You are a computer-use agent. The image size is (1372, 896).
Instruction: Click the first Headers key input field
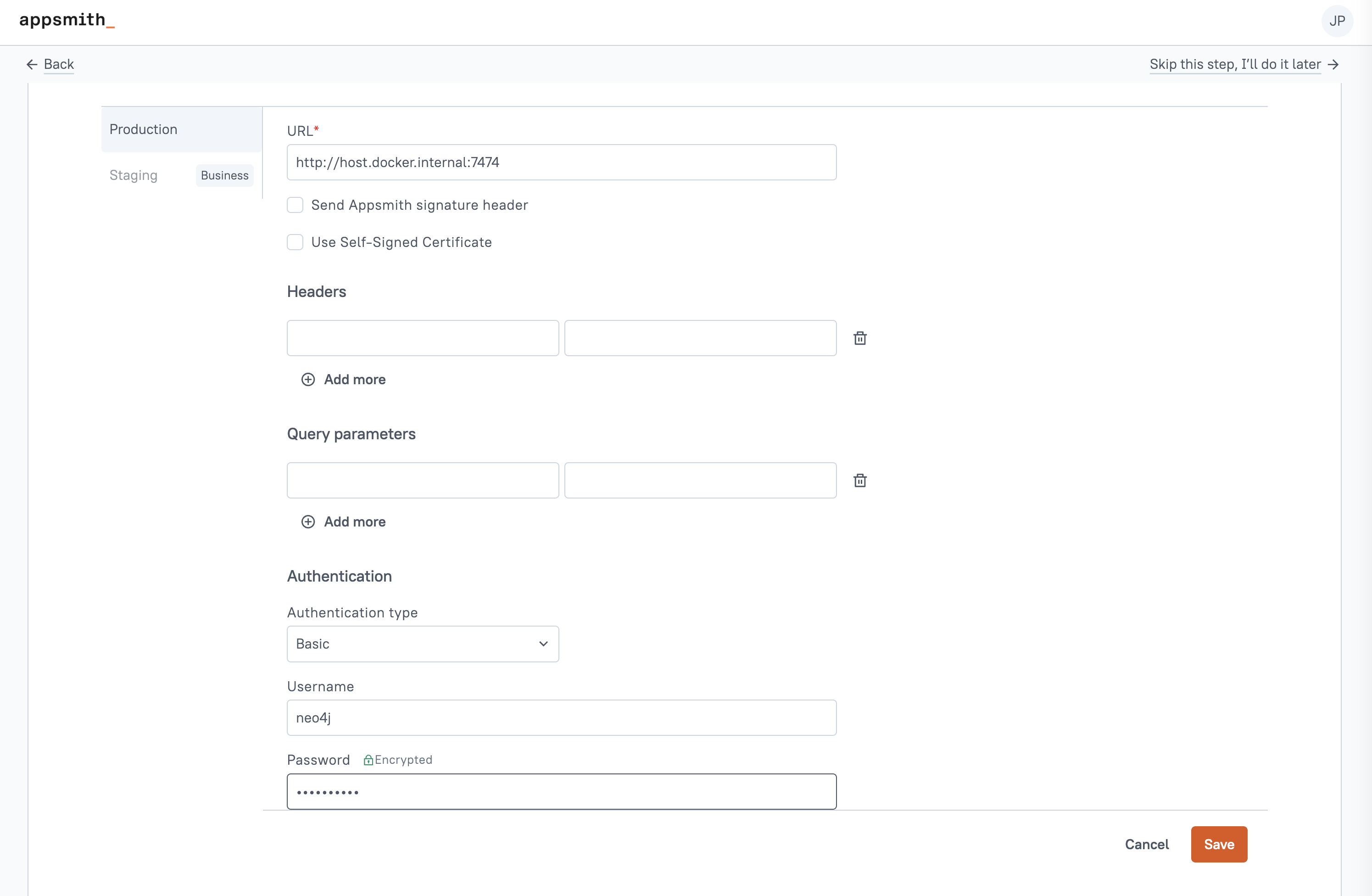click(x=423, y=338)
